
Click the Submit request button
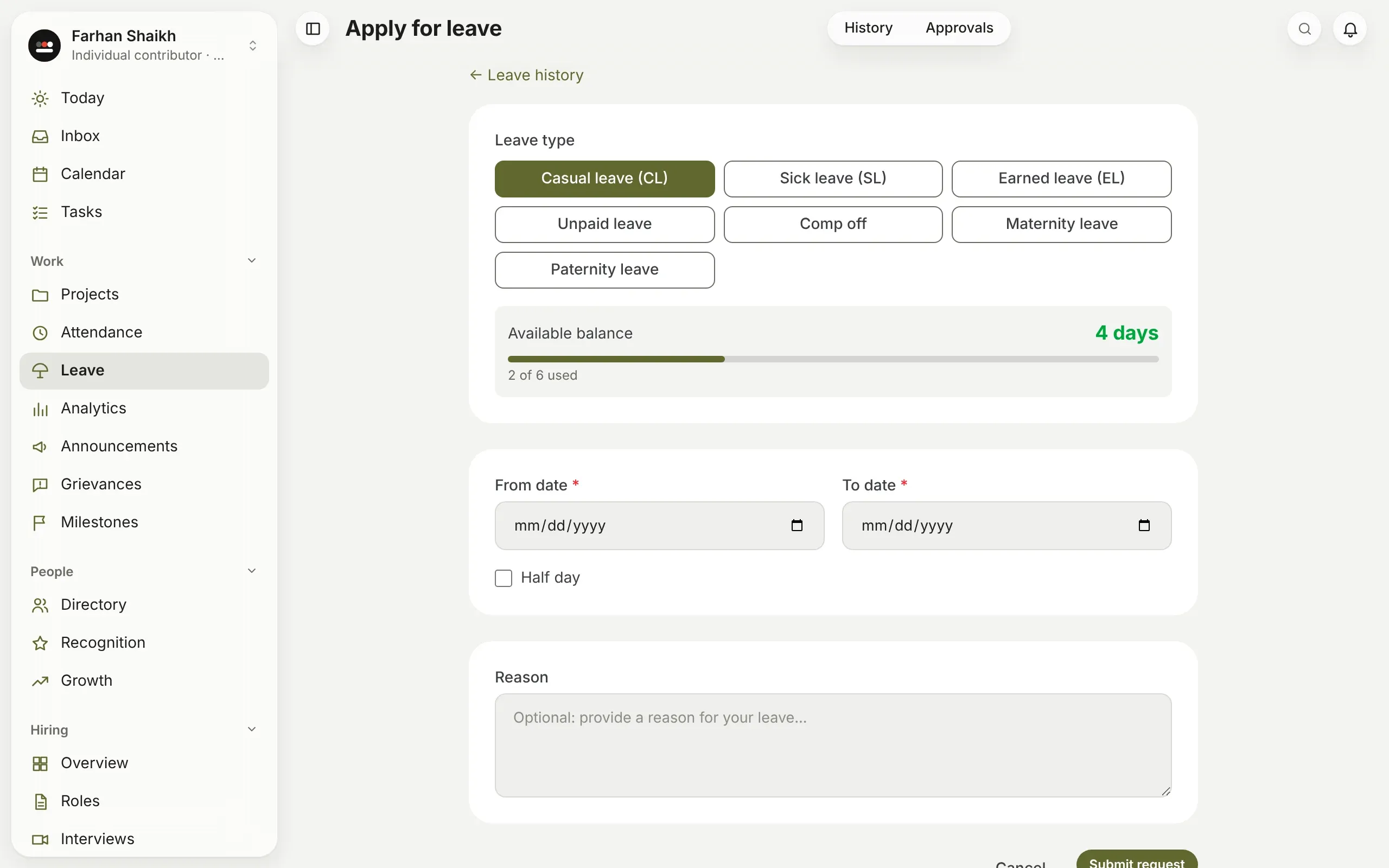(1137, 859)
